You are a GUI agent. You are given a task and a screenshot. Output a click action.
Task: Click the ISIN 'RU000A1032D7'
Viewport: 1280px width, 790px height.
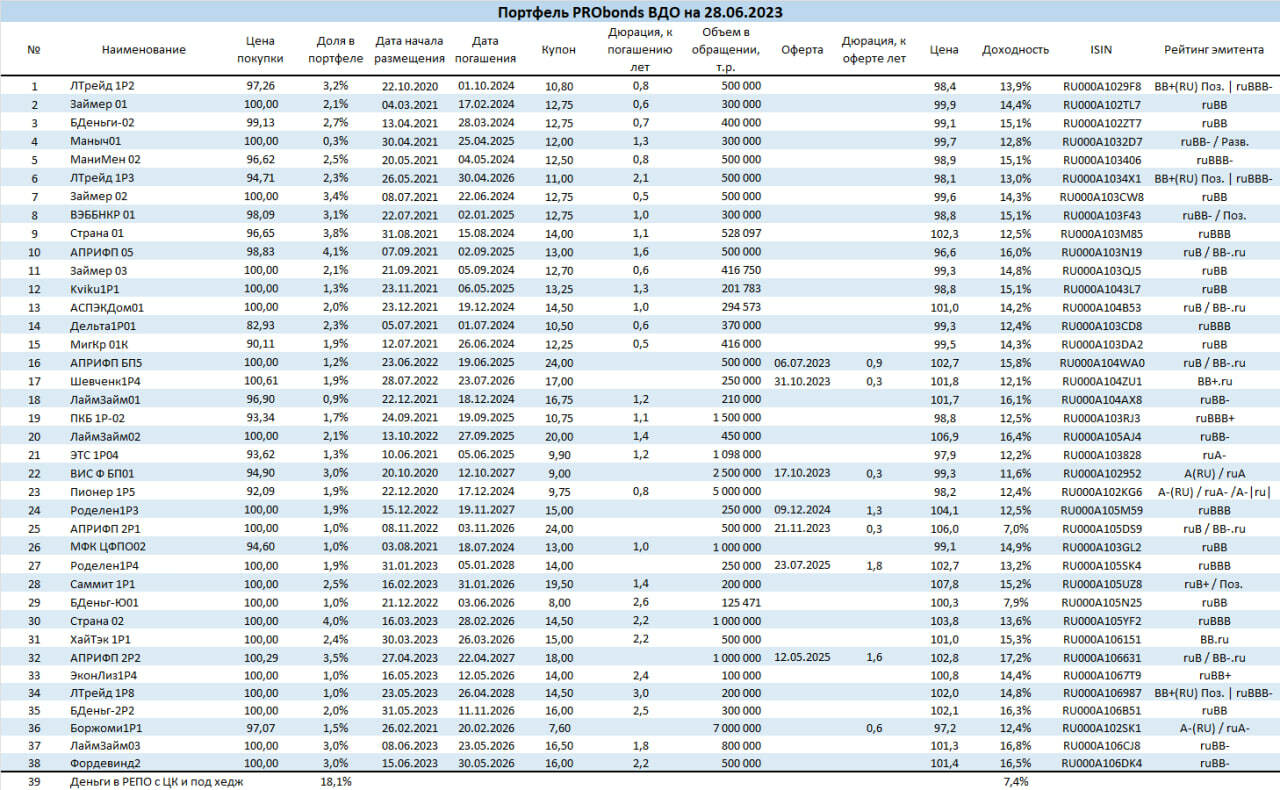(x=1101, y=141)
